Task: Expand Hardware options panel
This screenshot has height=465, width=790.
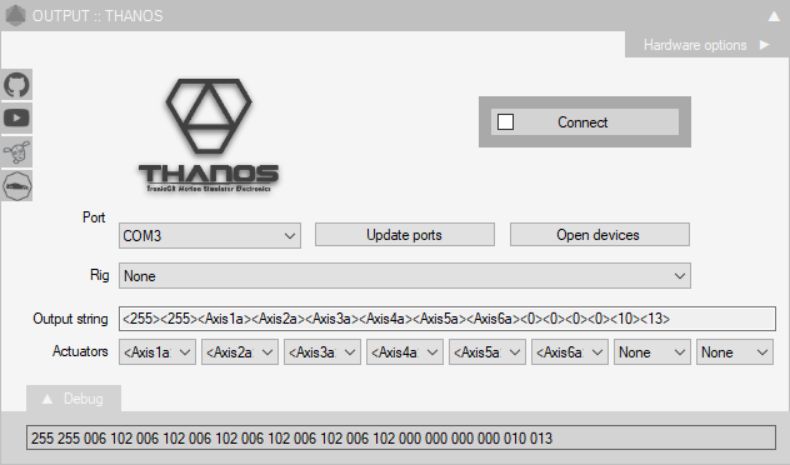Action: click(706, 45)
